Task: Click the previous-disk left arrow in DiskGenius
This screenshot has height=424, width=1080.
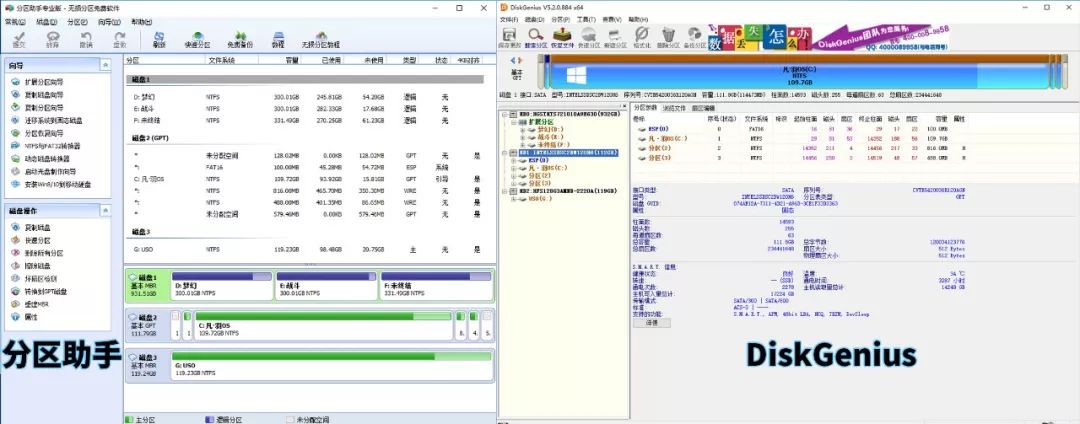Action: point(512,61)
